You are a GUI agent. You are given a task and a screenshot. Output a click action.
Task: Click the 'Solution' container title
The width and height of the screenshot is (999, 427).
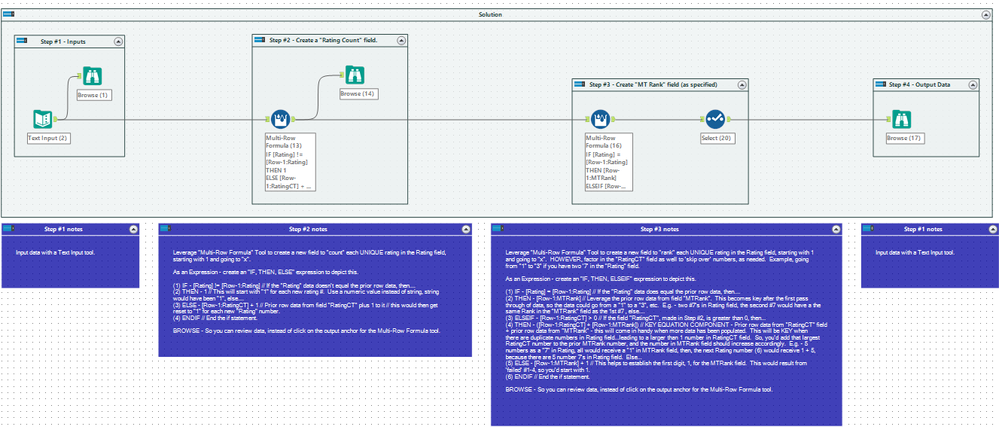pos(491,14)
